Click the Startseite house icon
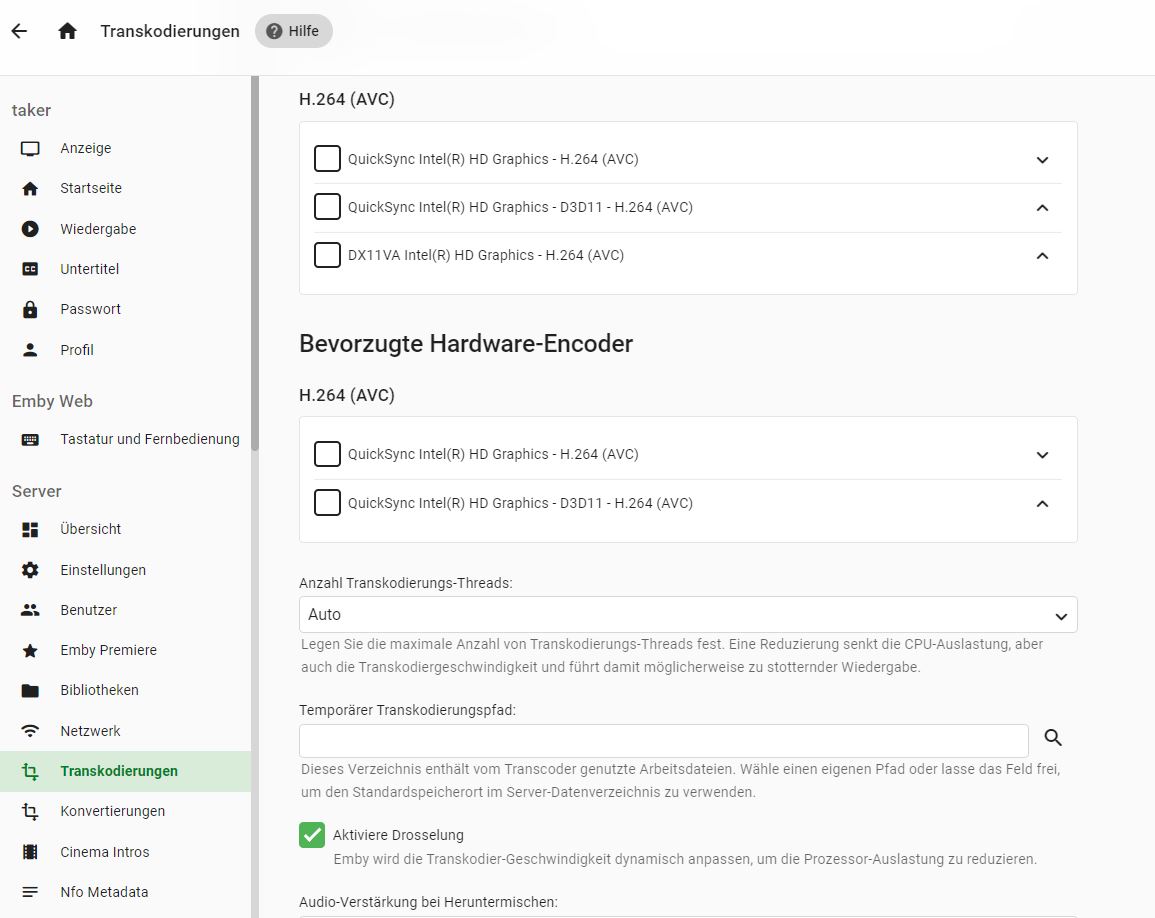Image resolution: width=1155 pixels, height=918 pixels. tap(30, 189)
